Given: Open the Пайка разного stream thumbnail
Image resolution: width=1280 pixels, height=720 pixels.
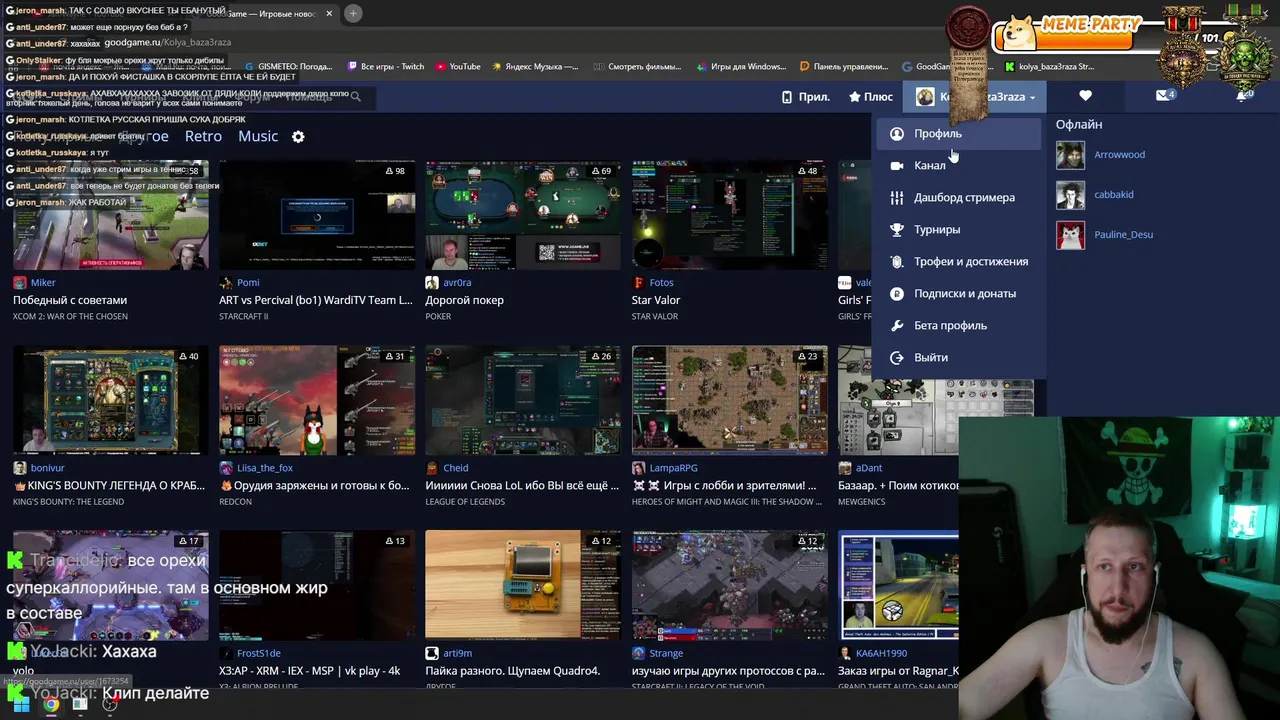Looking at the screenshot, I should click(523, 585).
